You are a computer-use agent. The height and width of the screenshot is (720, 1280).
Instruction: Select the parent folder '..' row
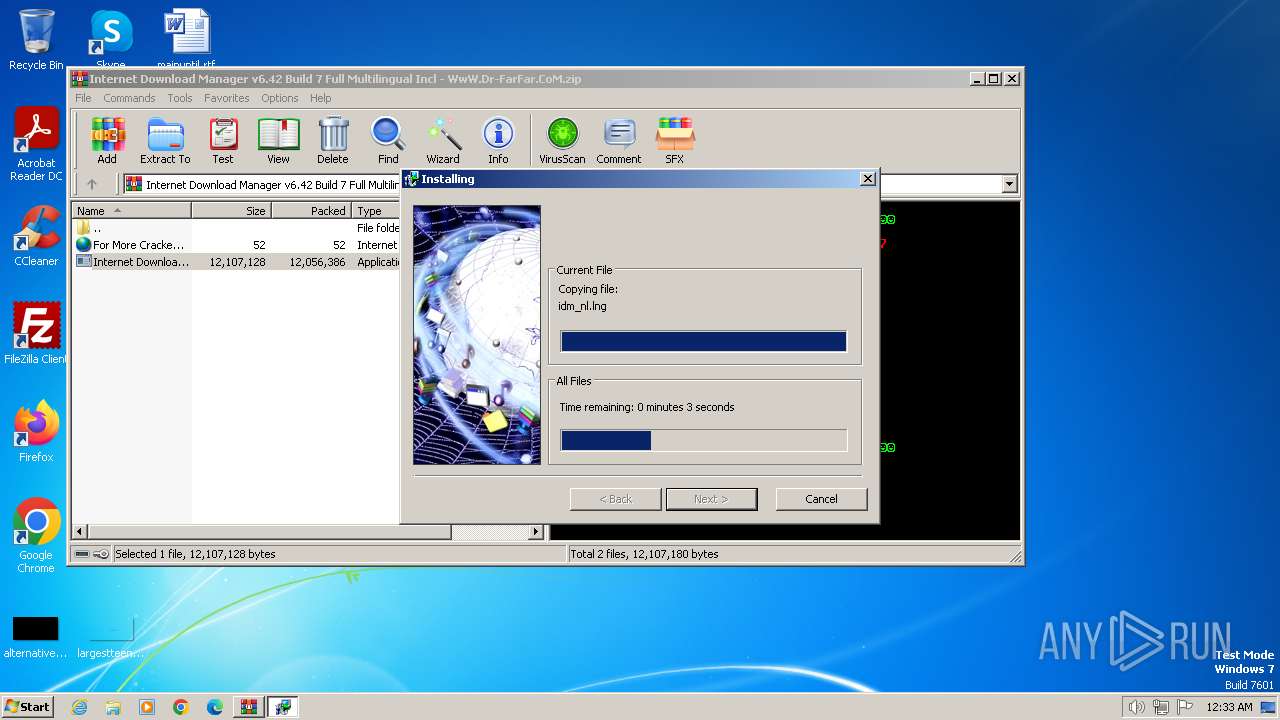tap(236, 228)
